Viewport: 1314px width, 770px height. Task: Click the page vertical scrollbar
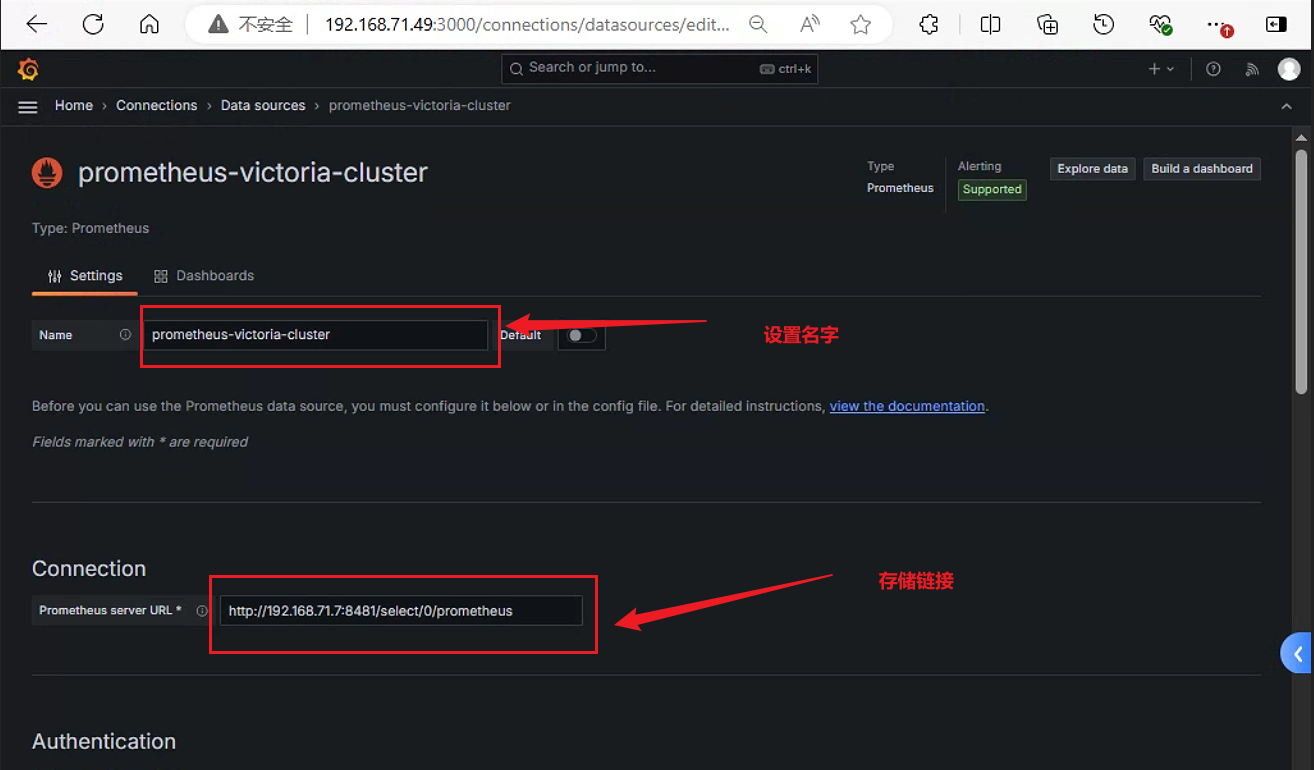(1301, 270)
